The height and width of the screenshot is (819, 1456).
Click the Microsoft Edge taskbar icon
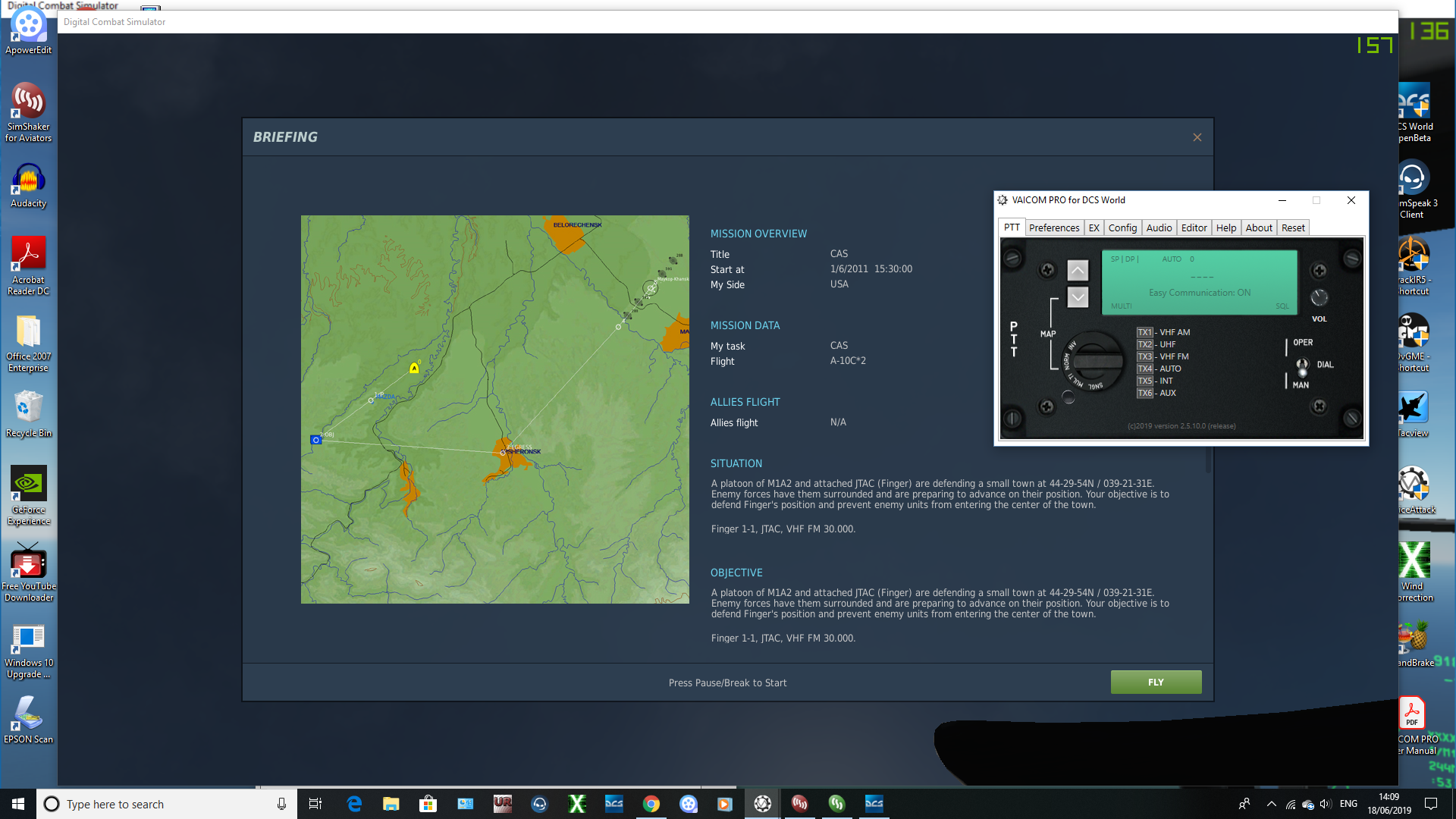tap(354, 804)
